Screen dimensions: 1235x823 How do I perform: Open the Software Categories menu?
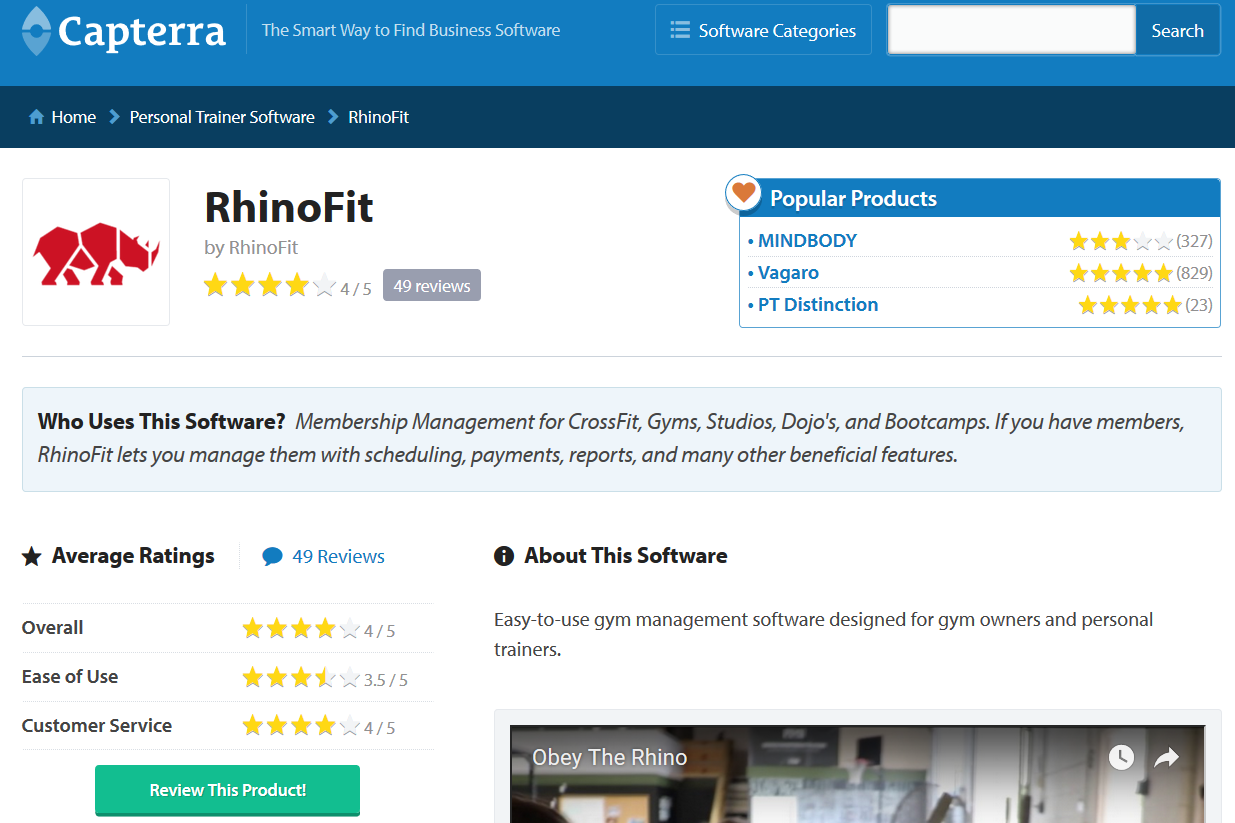(763, 30)
